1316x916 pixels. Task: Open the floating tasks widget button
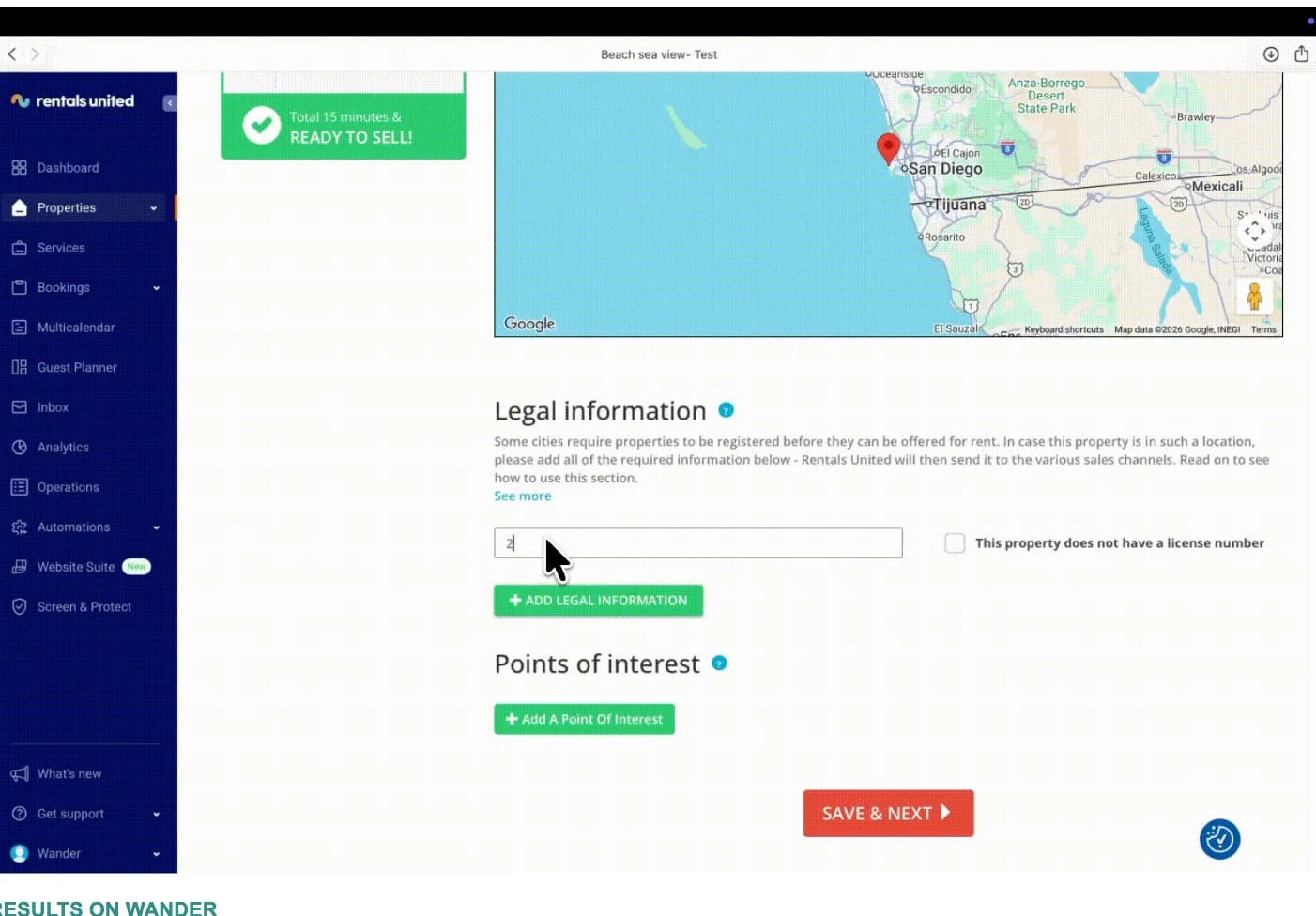pyautogui.click(x=1219, y=839)
